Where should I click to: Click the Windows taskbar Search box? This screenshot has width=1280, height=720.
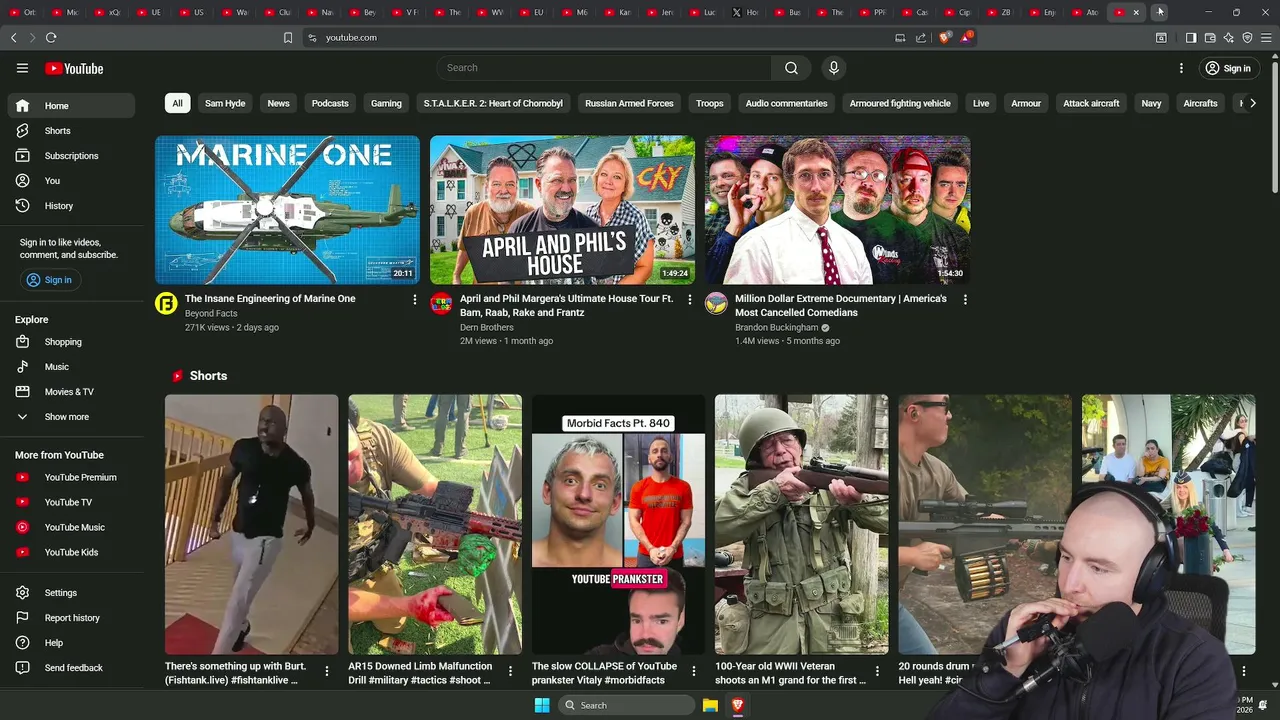point(626,705)
